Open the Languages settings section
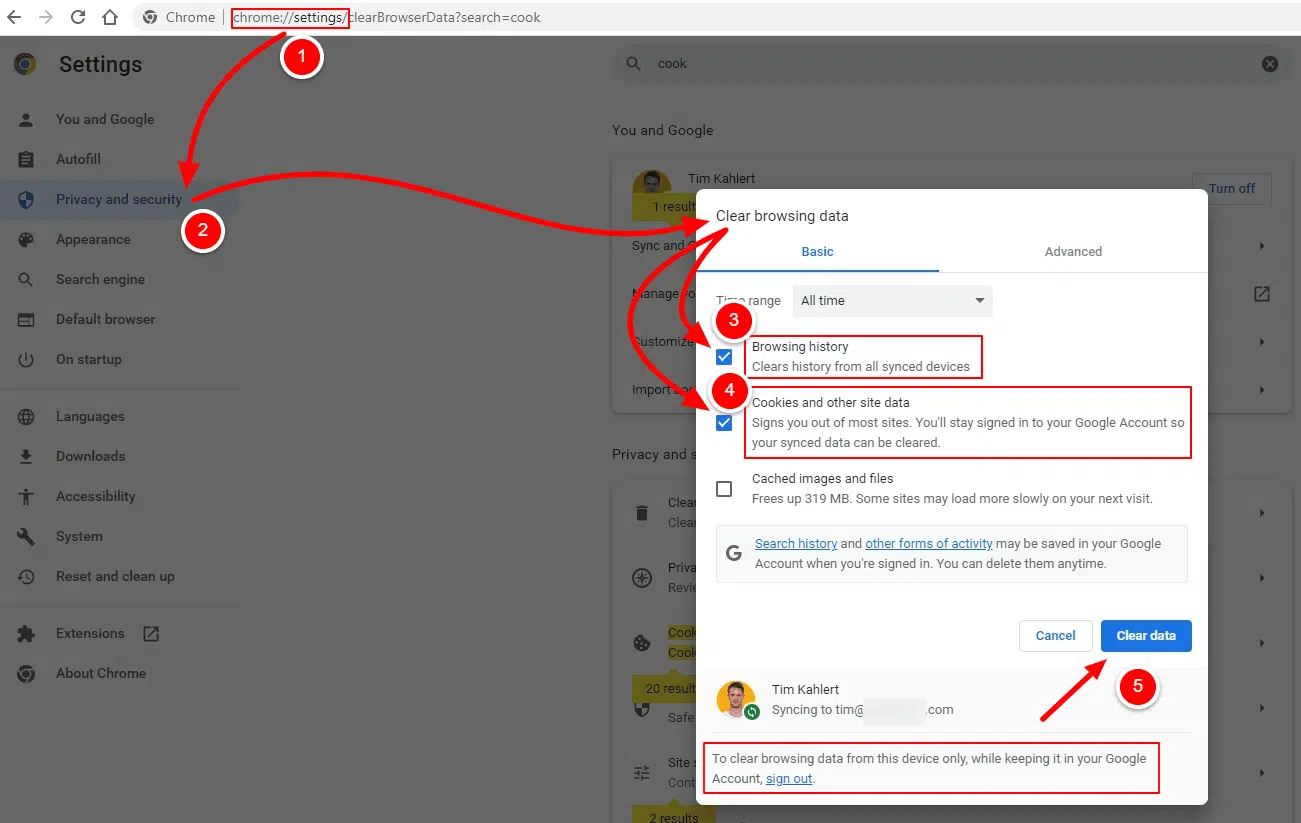1301x823 pixels. tap(90, 416)
